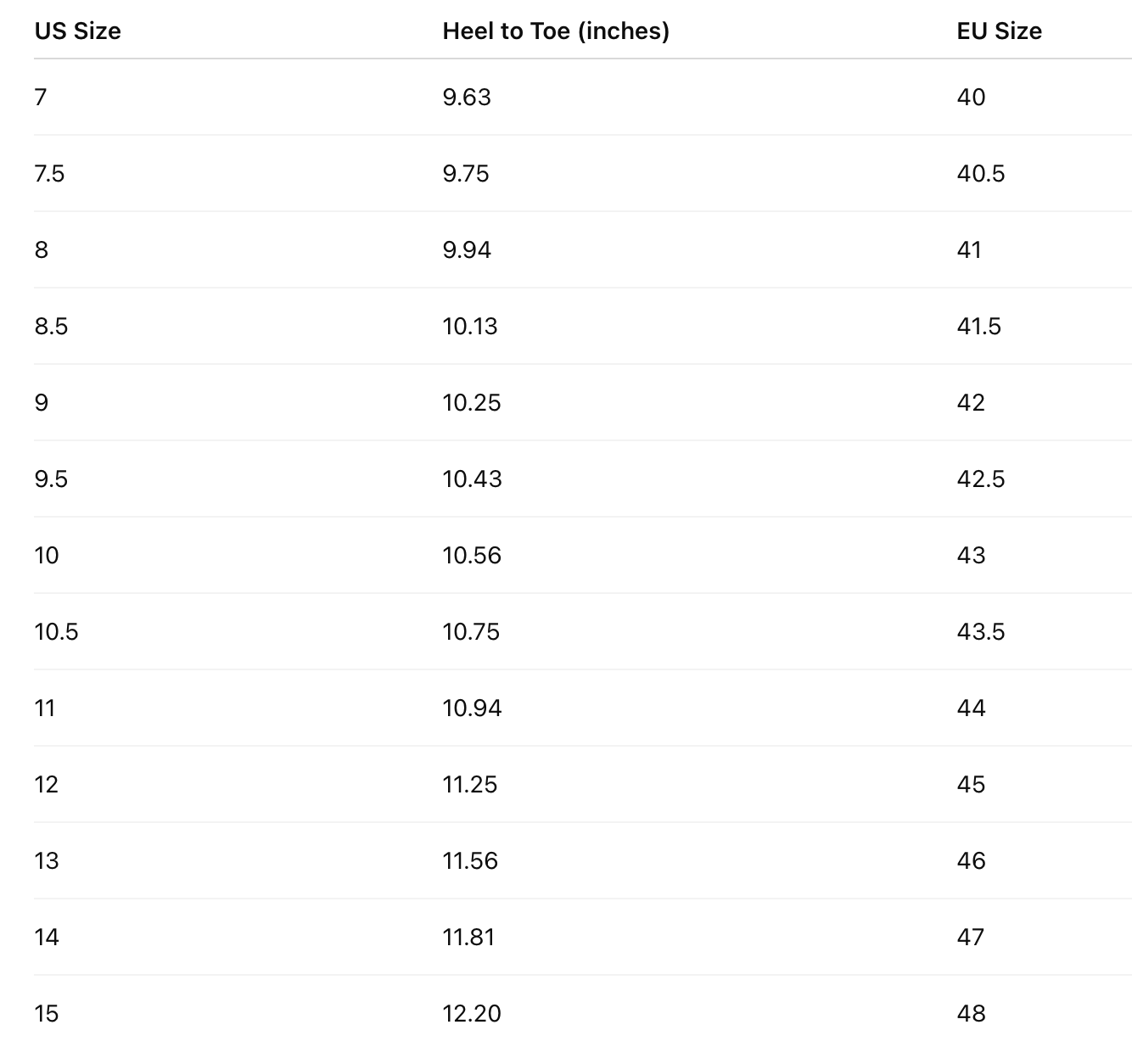Click US size 10.5 cell
Screen dimensions: 1132x1064
pyautogui.click(x=56, y=632)
